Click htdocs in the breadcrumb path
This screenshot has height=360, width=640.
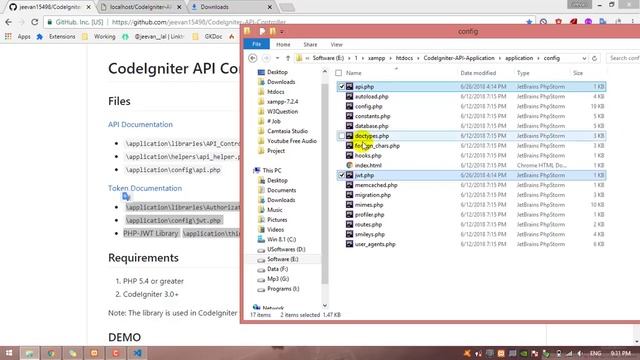404,58
